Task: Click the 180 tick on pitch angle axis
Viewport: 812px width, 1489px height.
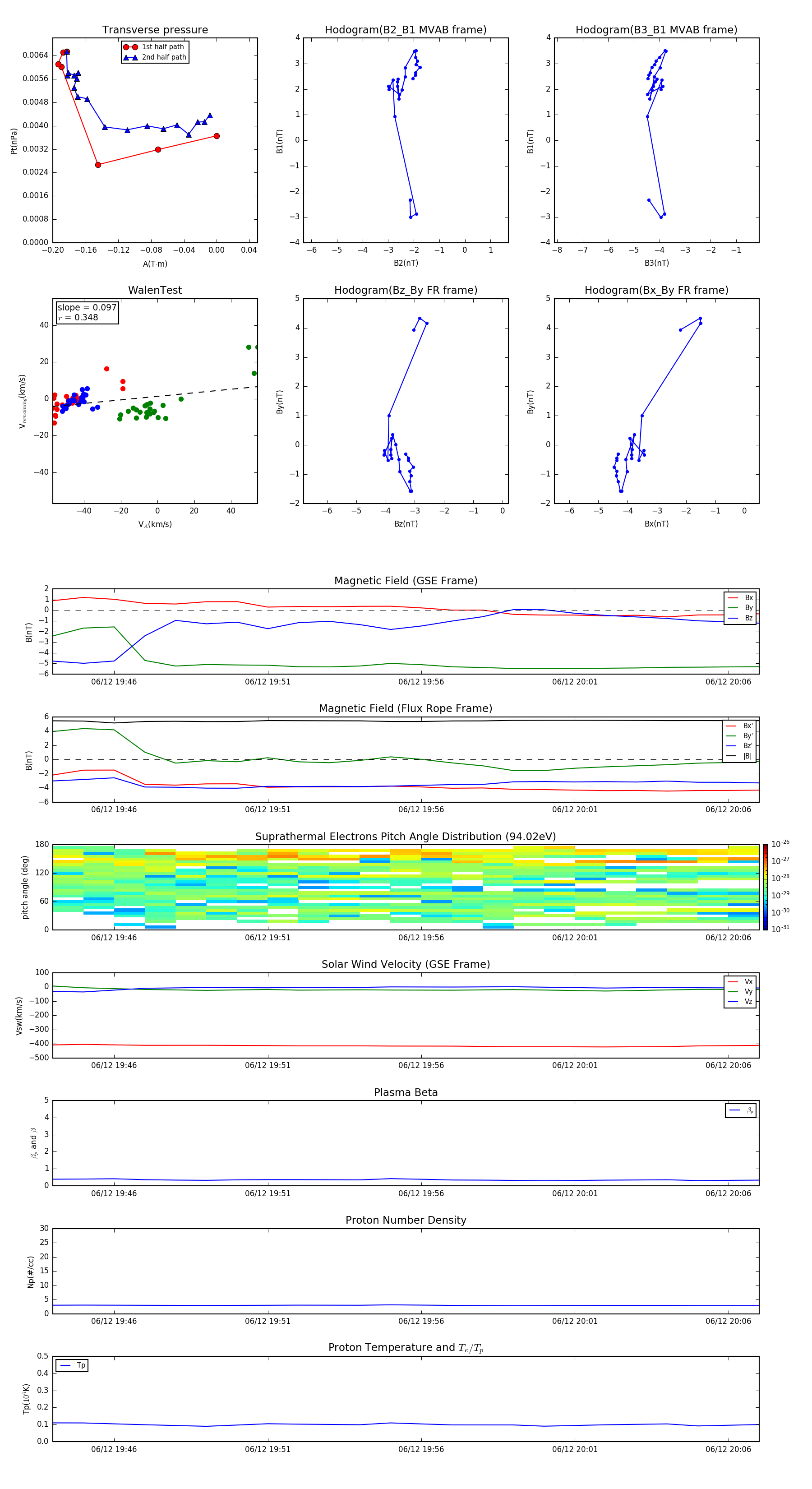Action: click(x=42, y=845)
